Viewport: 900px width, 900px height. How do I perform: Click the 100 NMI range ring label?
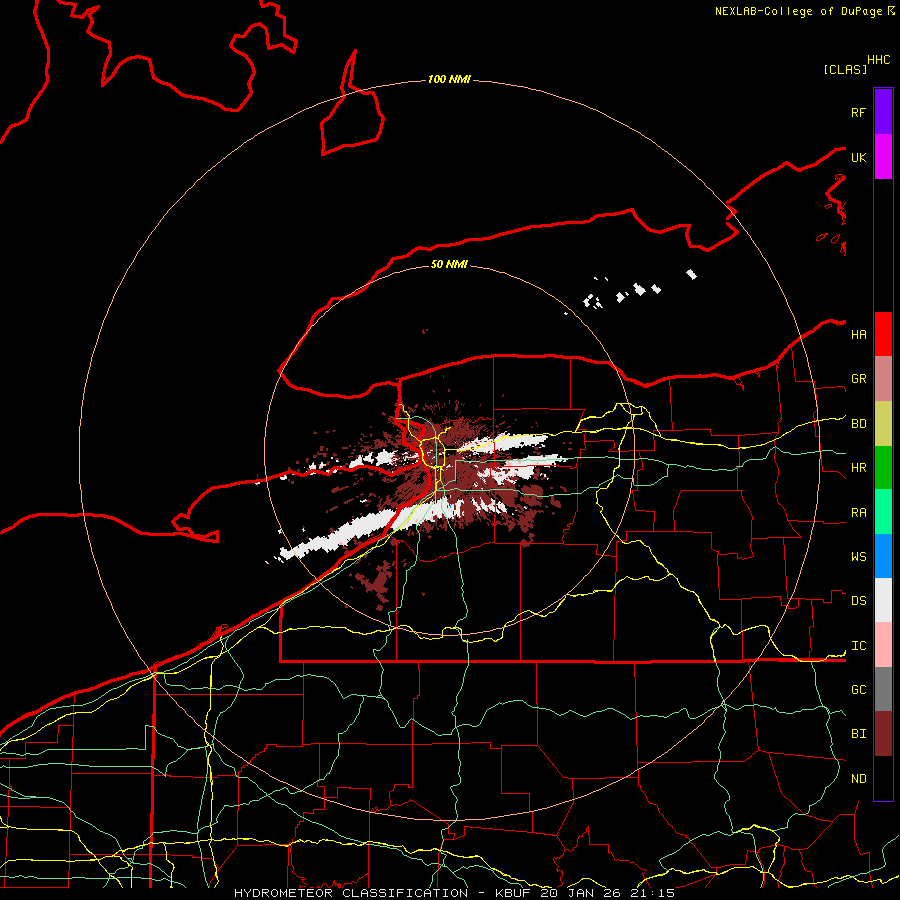449,79
